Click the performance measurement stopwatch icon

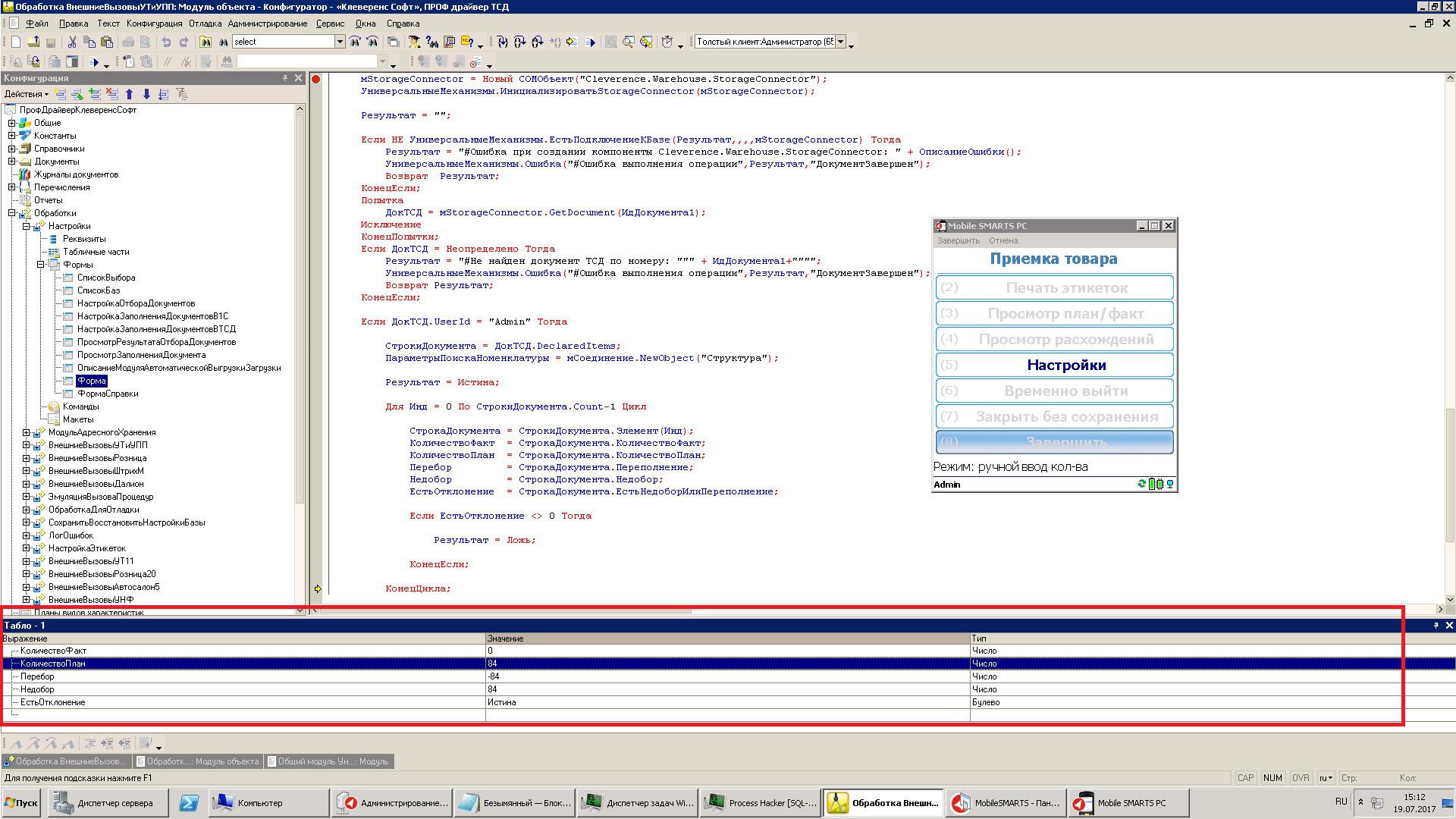[x=667, y=42]
